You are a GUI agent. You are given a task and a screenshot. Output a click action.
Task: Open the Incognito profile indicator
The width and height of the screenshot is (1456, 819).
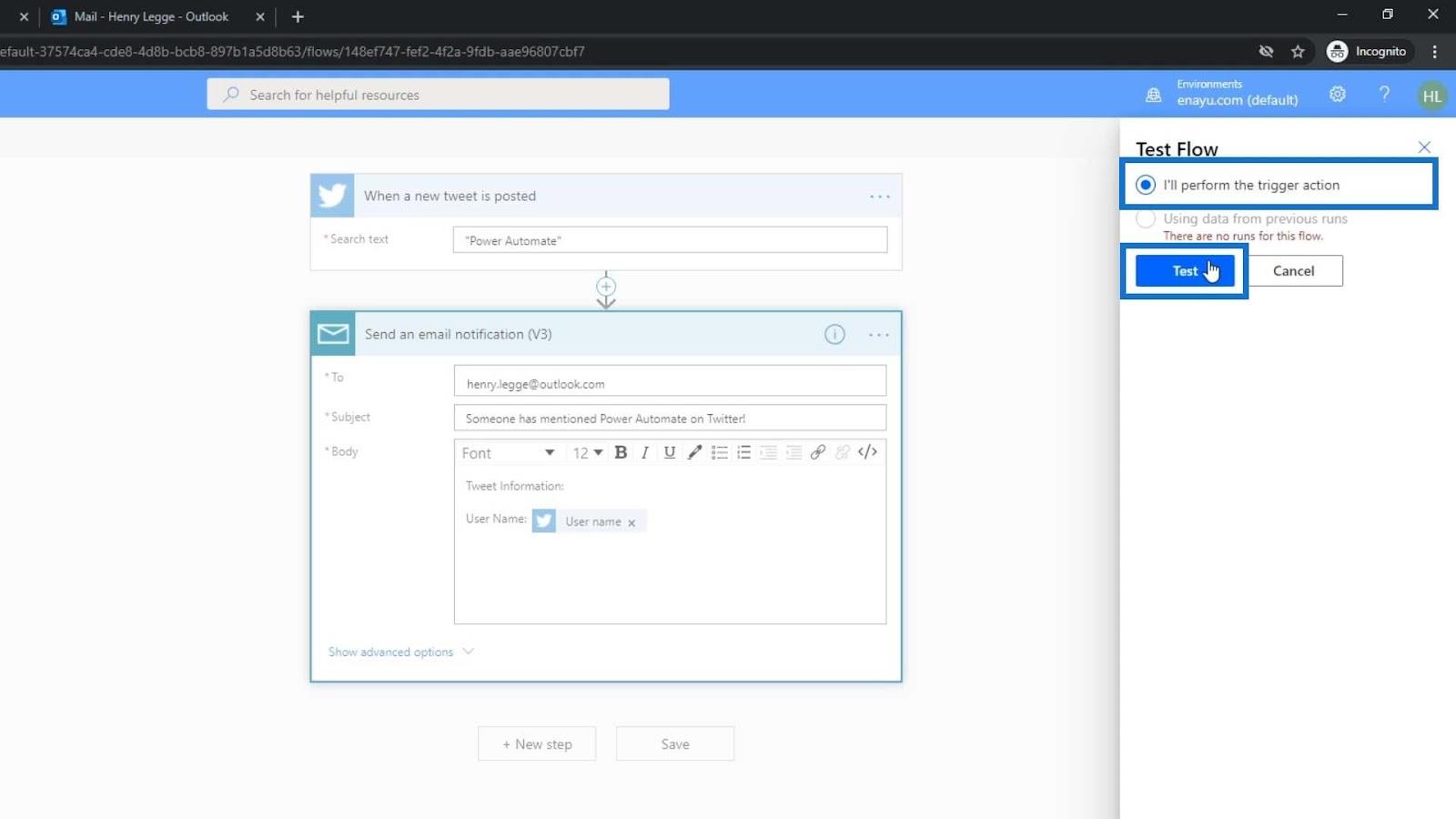click(1368, 52)
